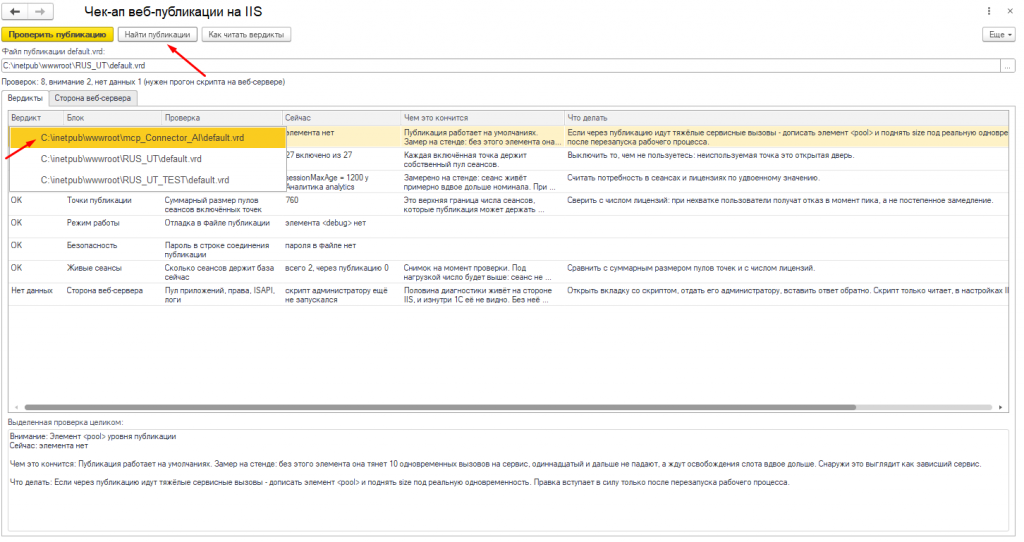The height and width of the screenshot is (542, 1024).
Task: Click the table scrollbar right arrow
Action: pos(1000,407)
